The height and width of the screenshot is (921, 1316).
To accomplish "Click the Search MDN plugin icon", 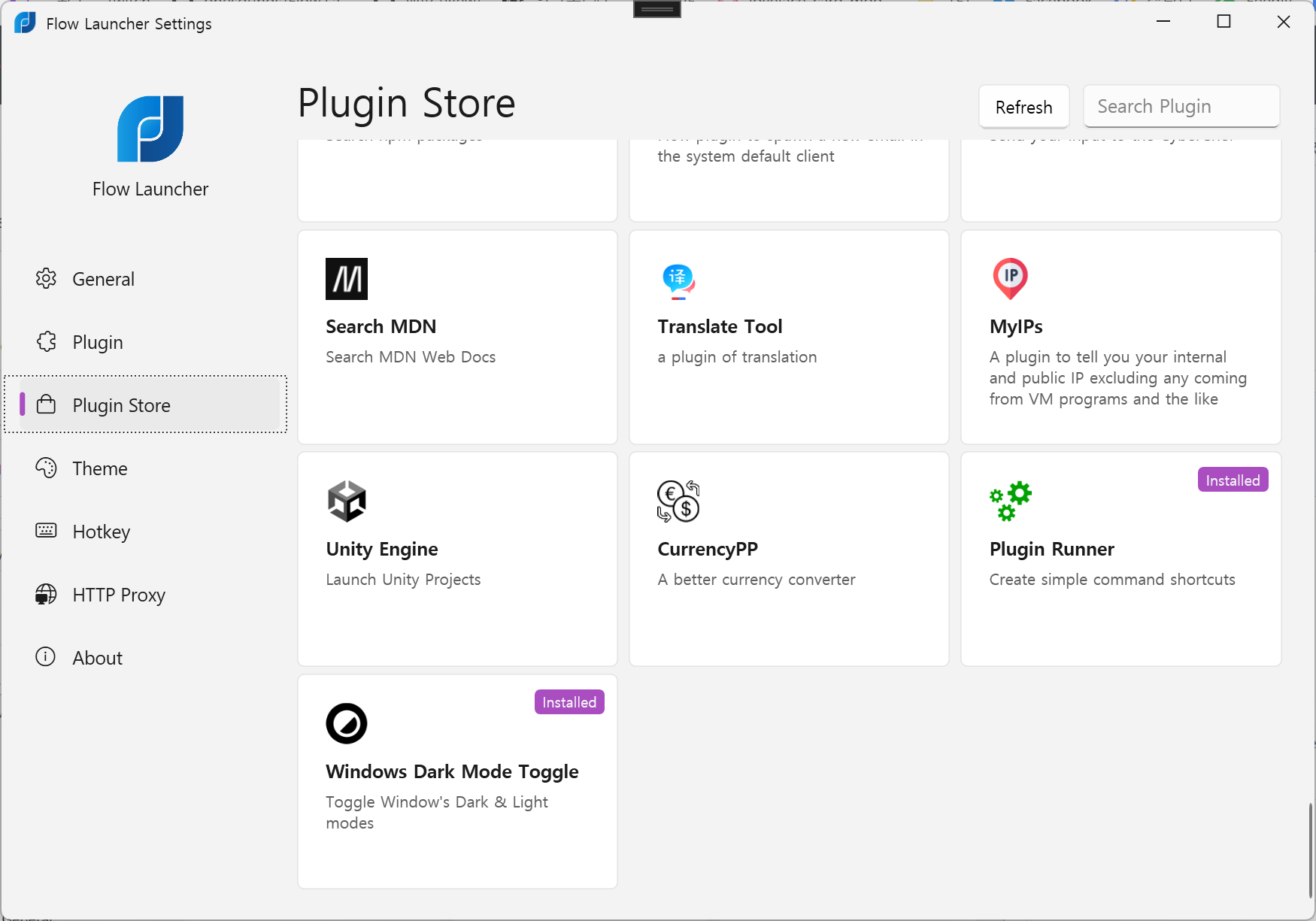I will [x=347, y=279].
